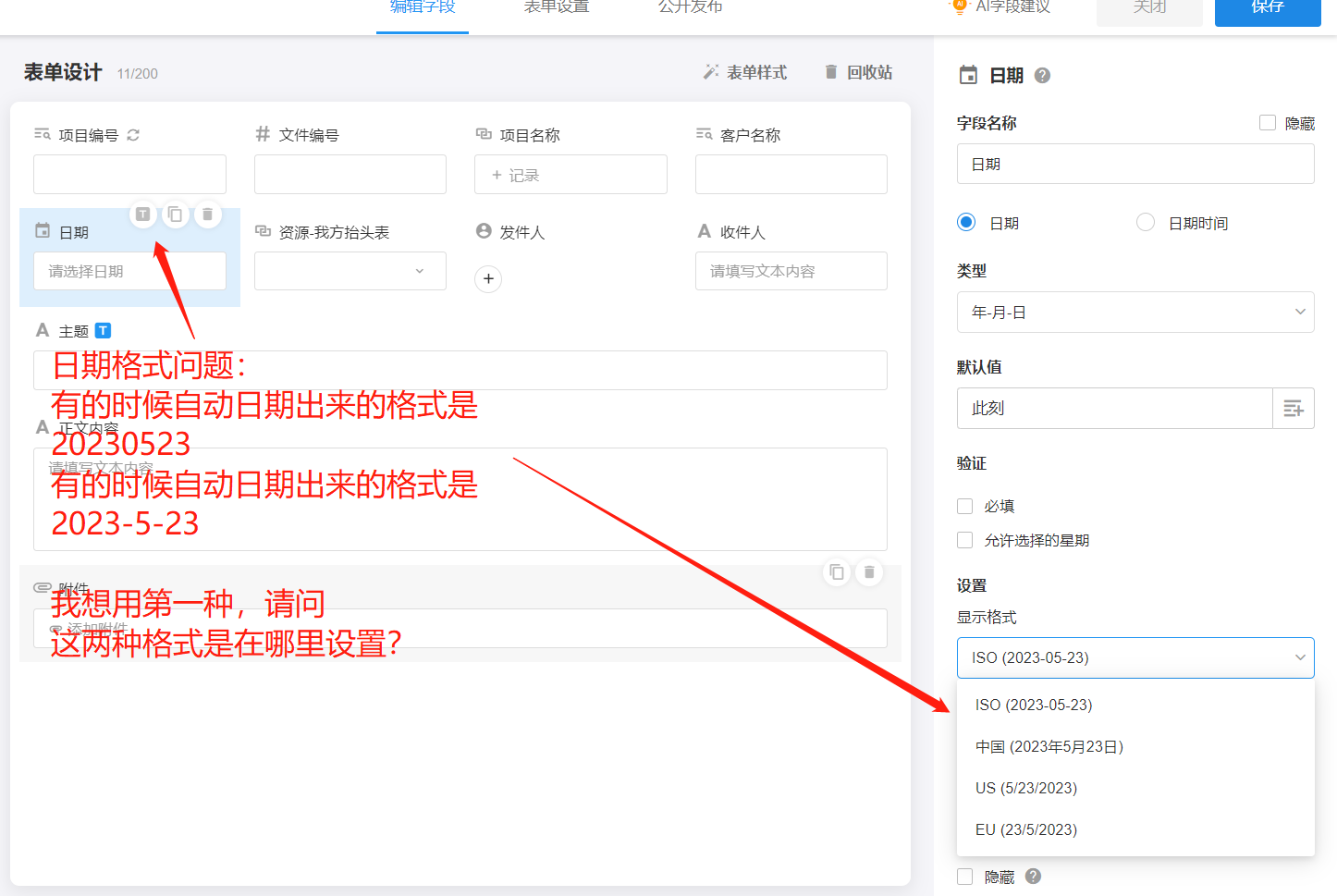Click the 保存 button
Screen dimensions: 1337x896
tap(1268, 9)
